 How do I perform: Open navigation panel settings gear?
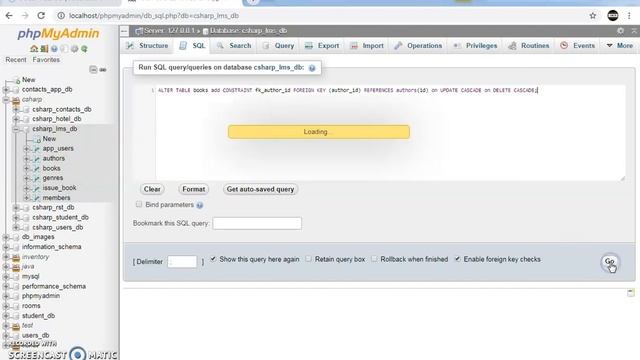point(74,49)
